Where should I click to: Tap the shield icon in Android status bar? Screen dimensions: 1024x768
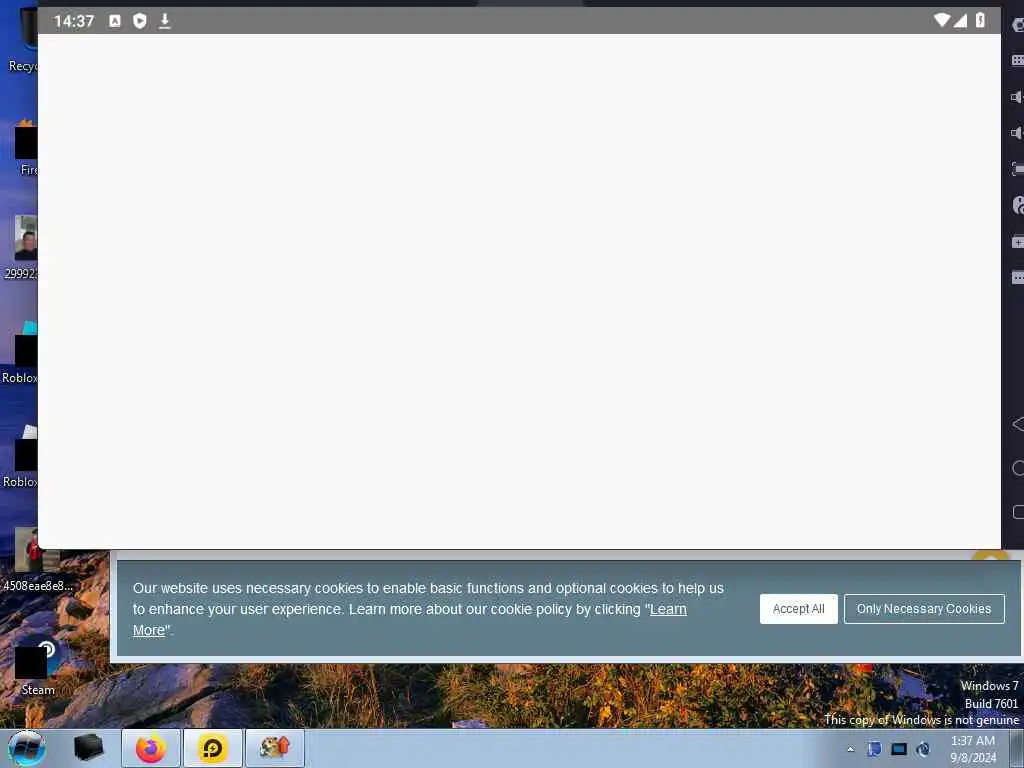pyautogui.click(x=140, y=21)
